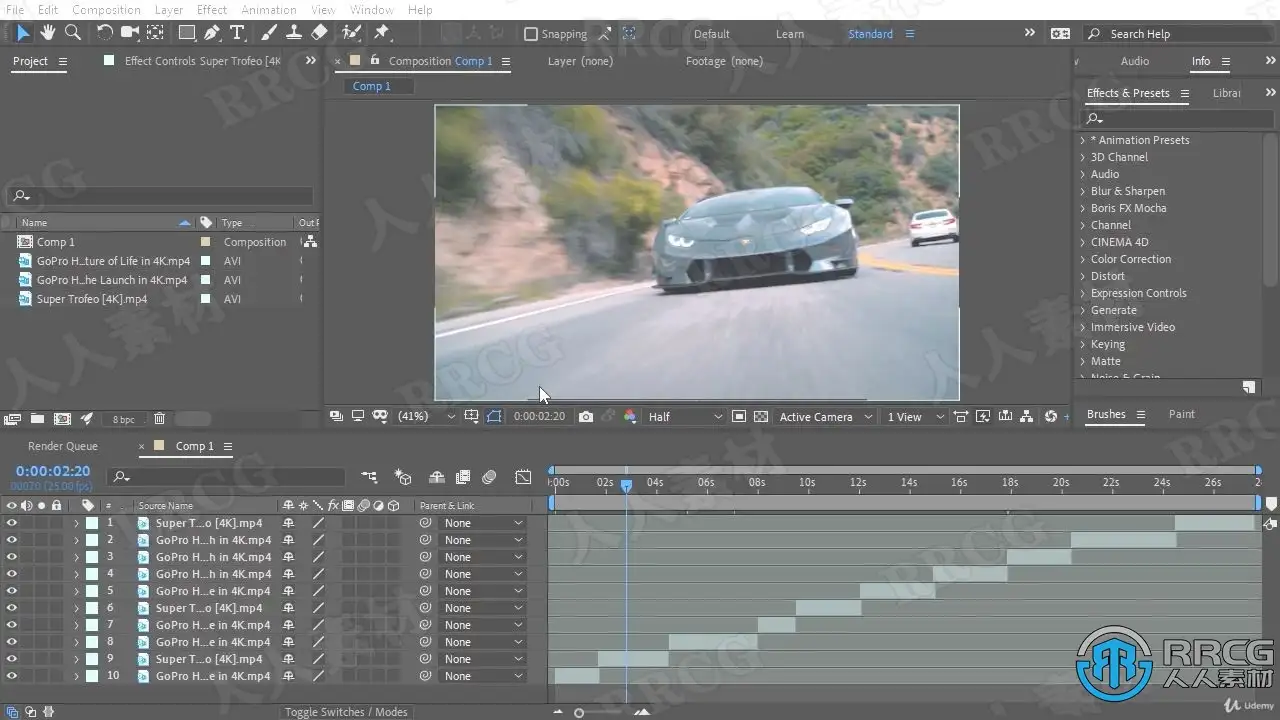Viewport: 1280px width, 720px height.
Task: Delete selected project item with trash icon
Action: [x=159, y=419]
